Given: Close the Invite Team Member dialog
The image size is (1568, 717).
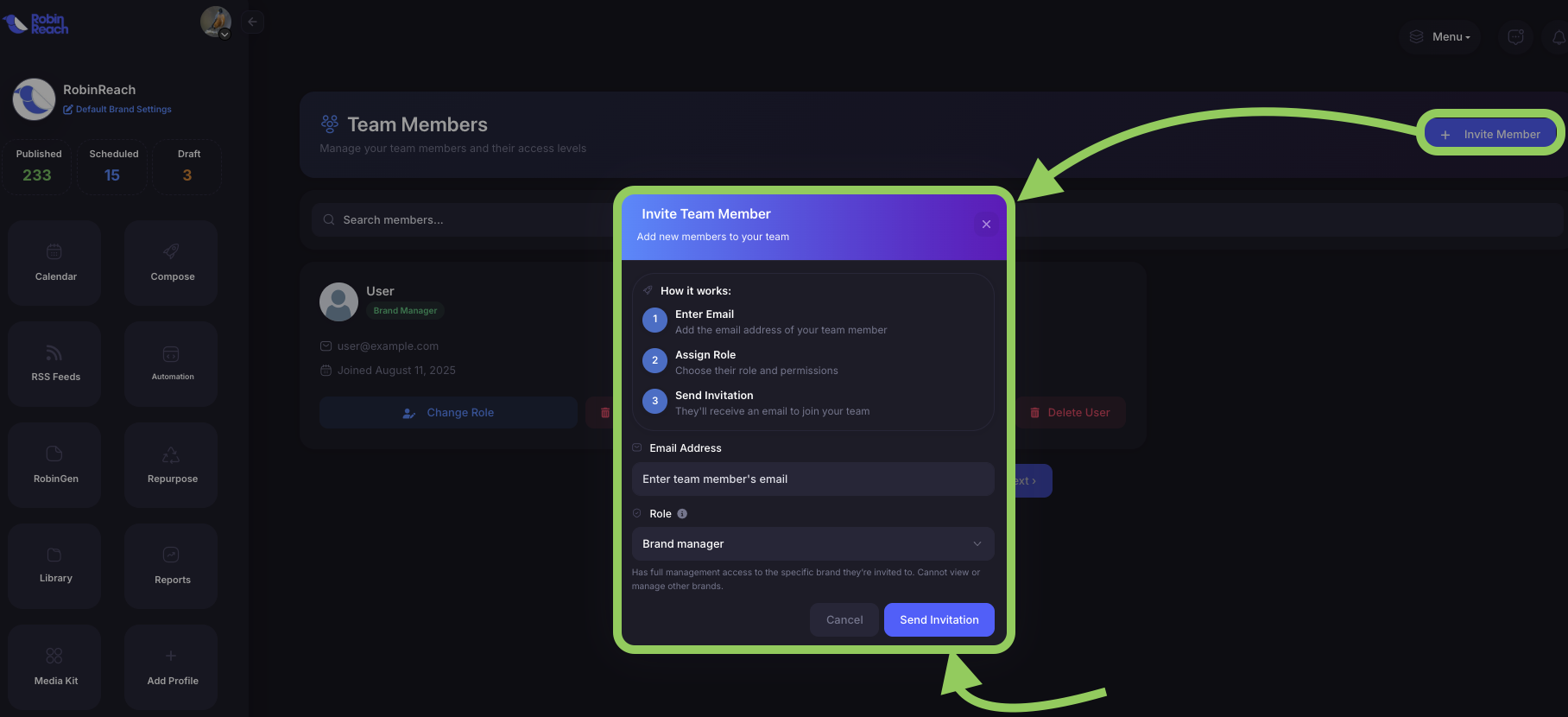Looking at the screenshot, I should point(986,225).
